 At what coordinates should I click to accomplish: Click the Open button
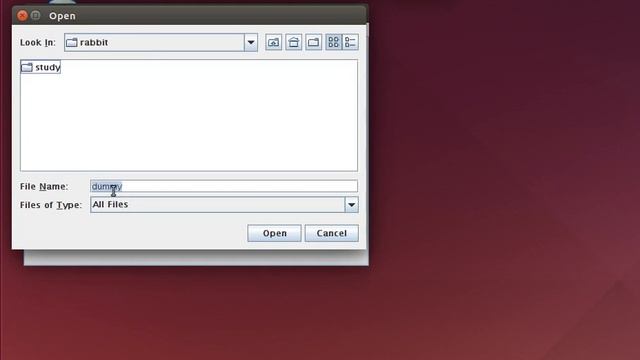(x=274, y=233)
